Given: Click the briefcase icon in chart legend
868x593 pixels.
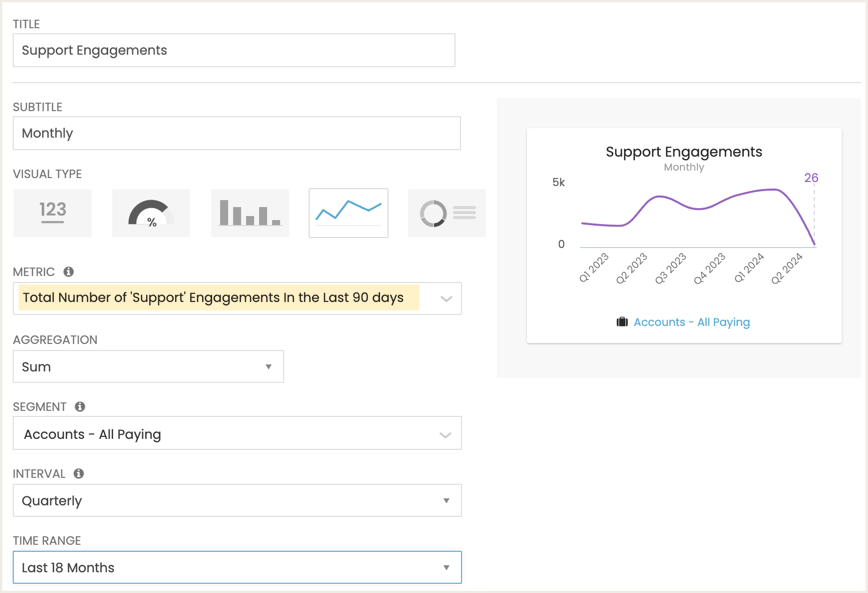Looking at the screenshot, I should click(x=622, y=322).
